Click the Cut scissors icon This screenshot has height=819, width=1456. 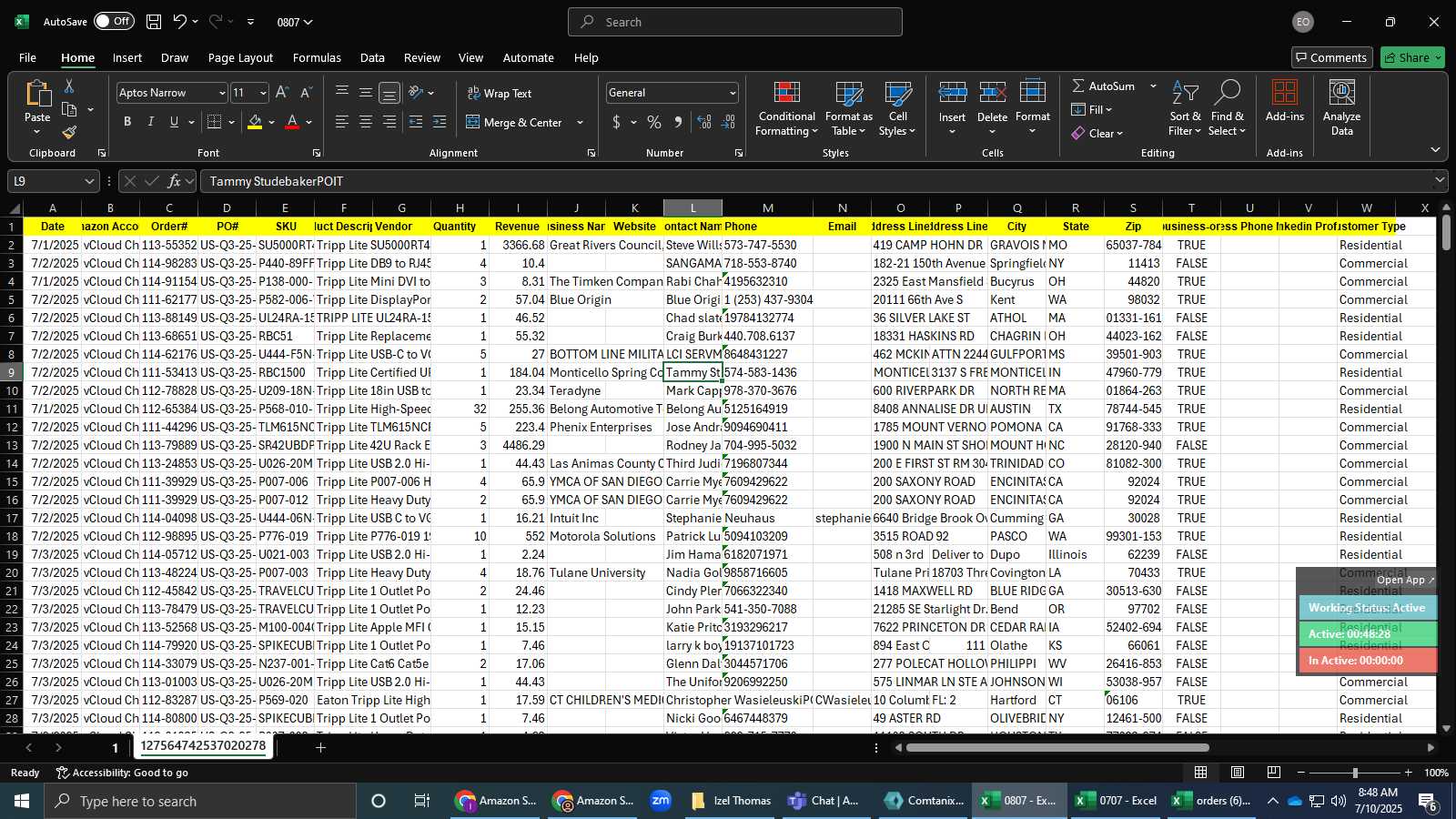click(69, 86)
